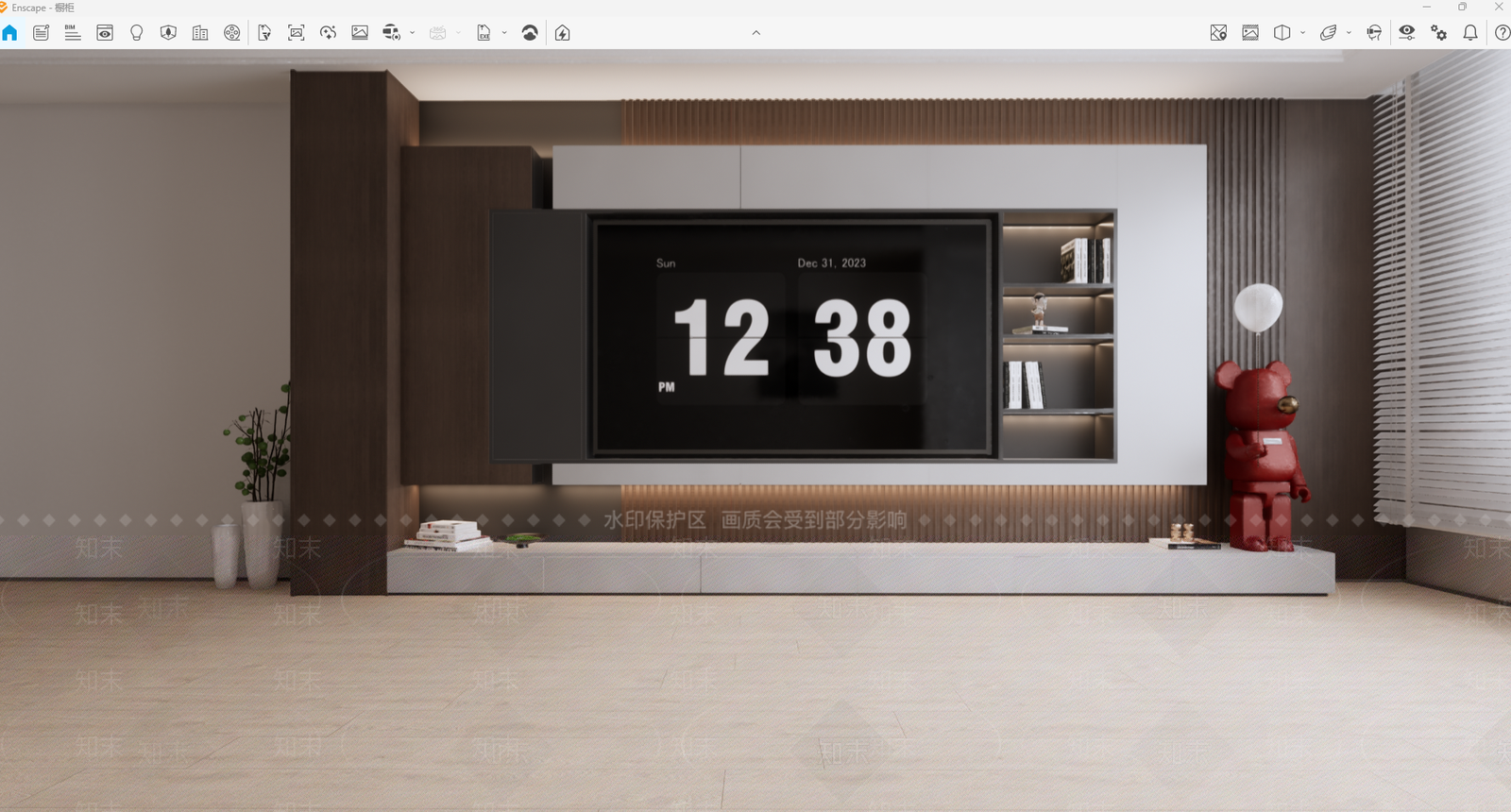Open the visual settings eye-slider icon
The image size is (1511, 812).
pos(1407,33)
